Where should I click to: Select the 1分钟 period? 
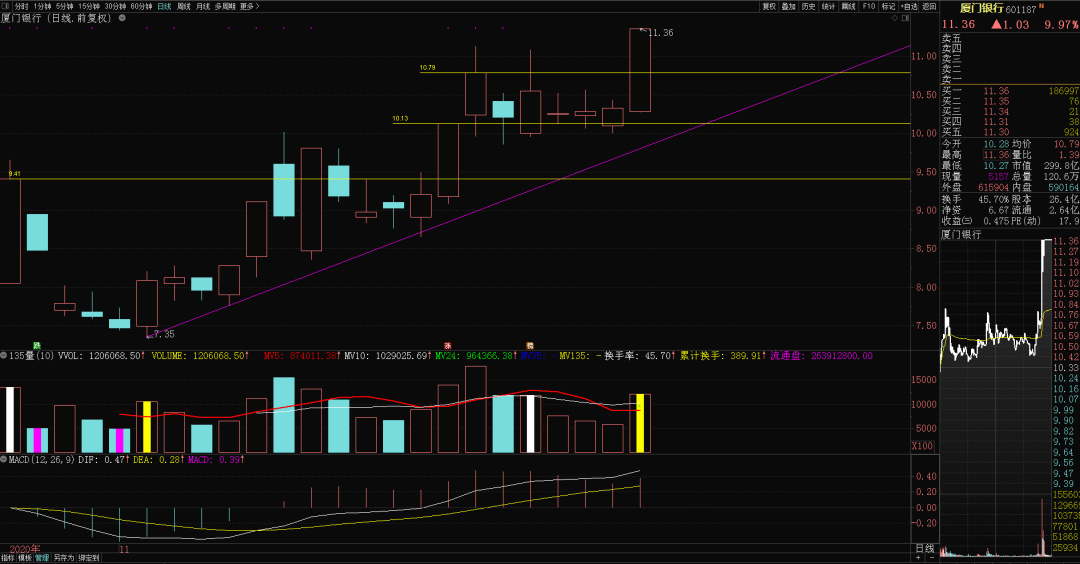pos(43,6)
